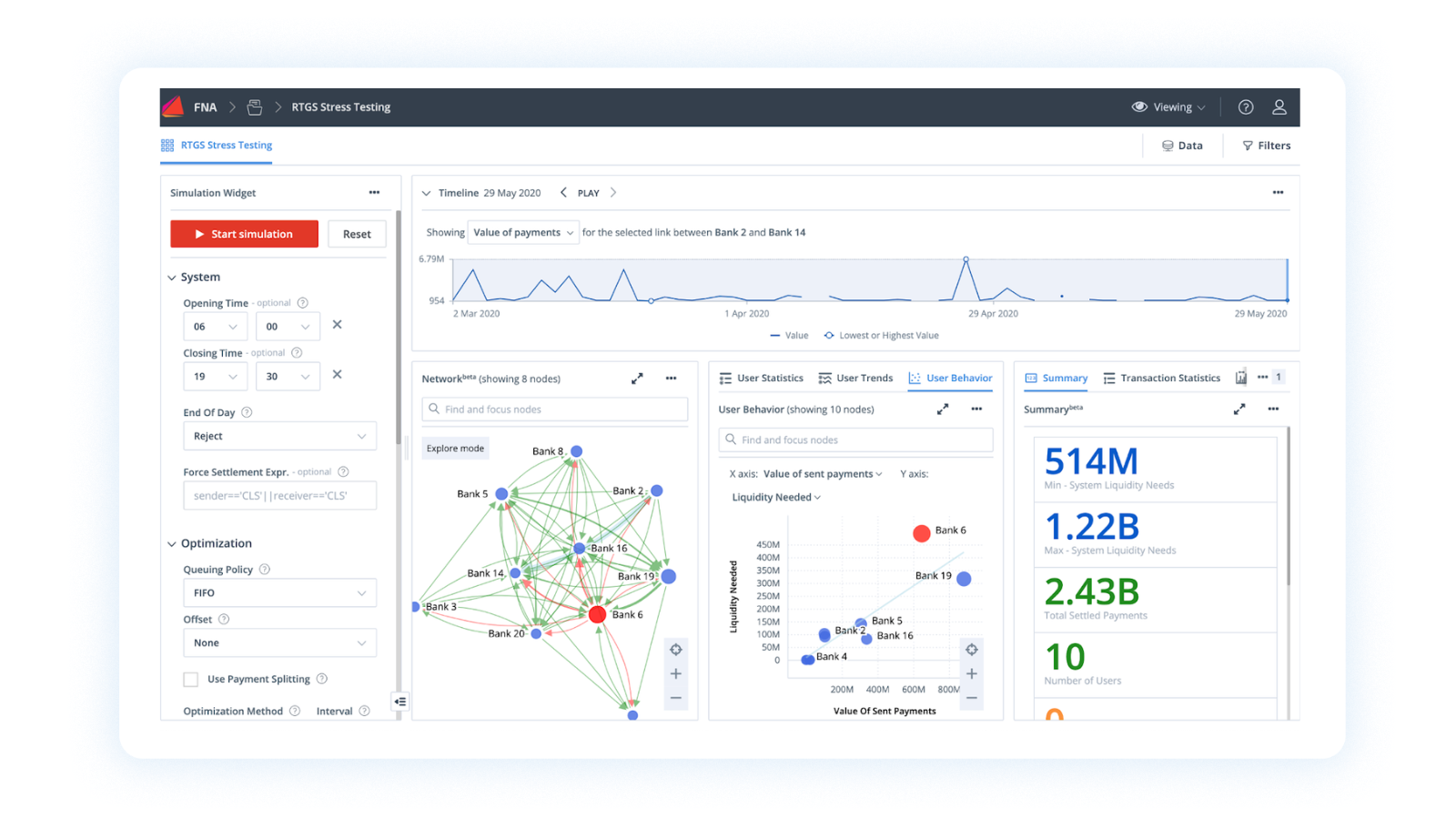1456x819 pixels.
Task: Open the Filters panel
Action: [1266, 146]
